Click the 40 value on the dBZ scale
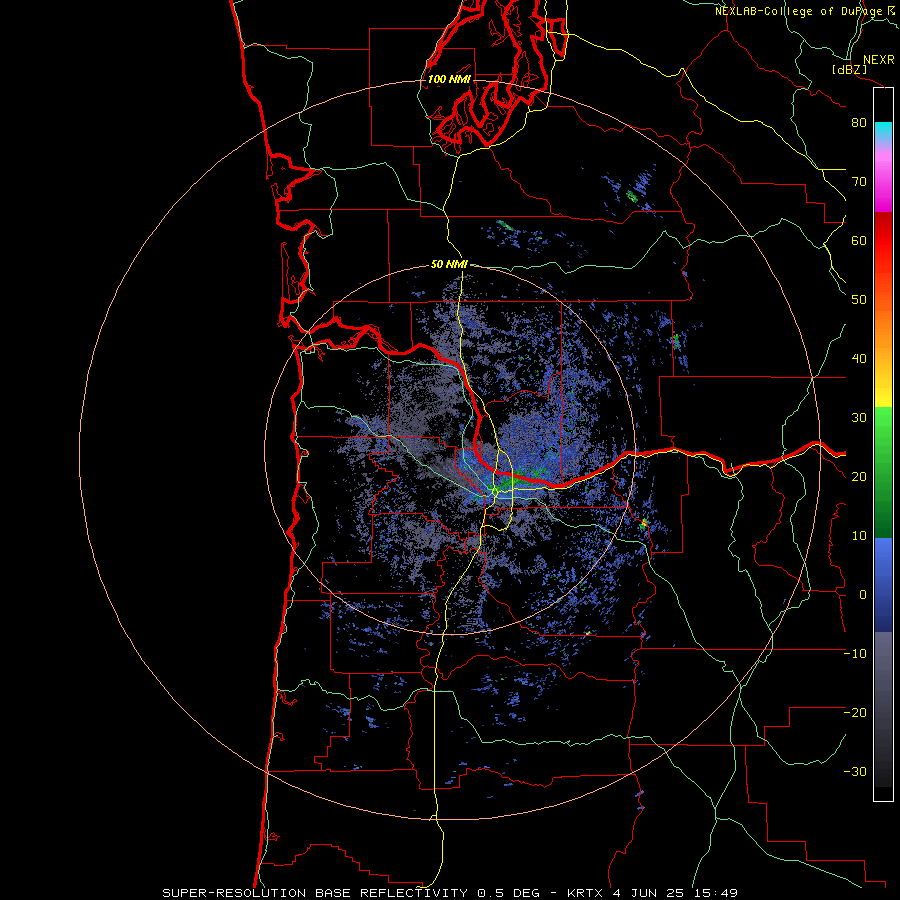 859,359
